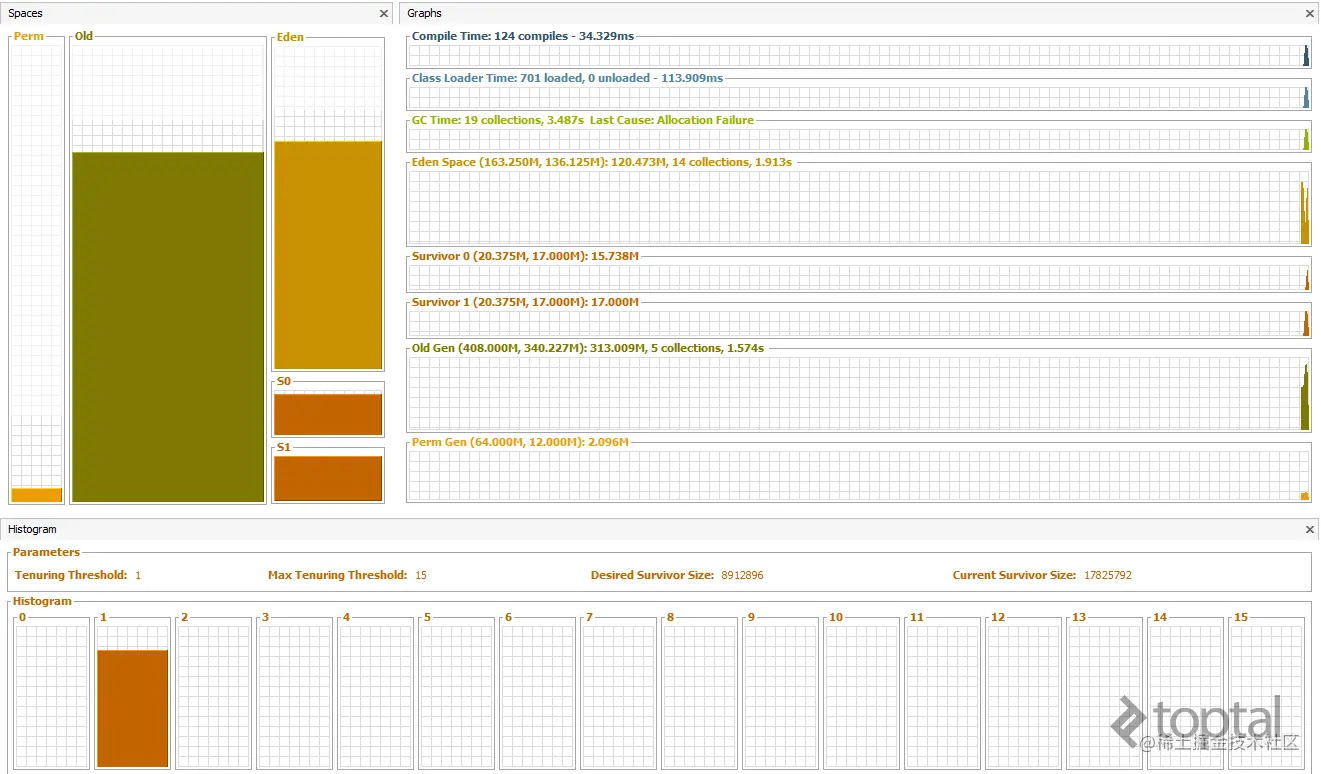Click the Compile Time graph label

(523, 36)
